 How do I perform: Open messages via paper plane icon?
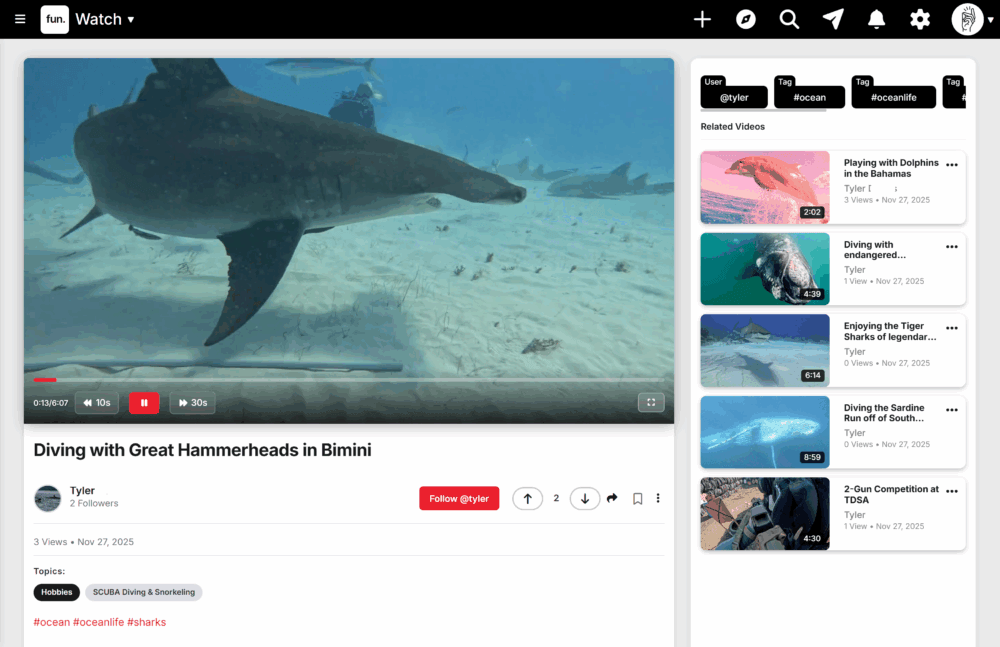(832, 19)
